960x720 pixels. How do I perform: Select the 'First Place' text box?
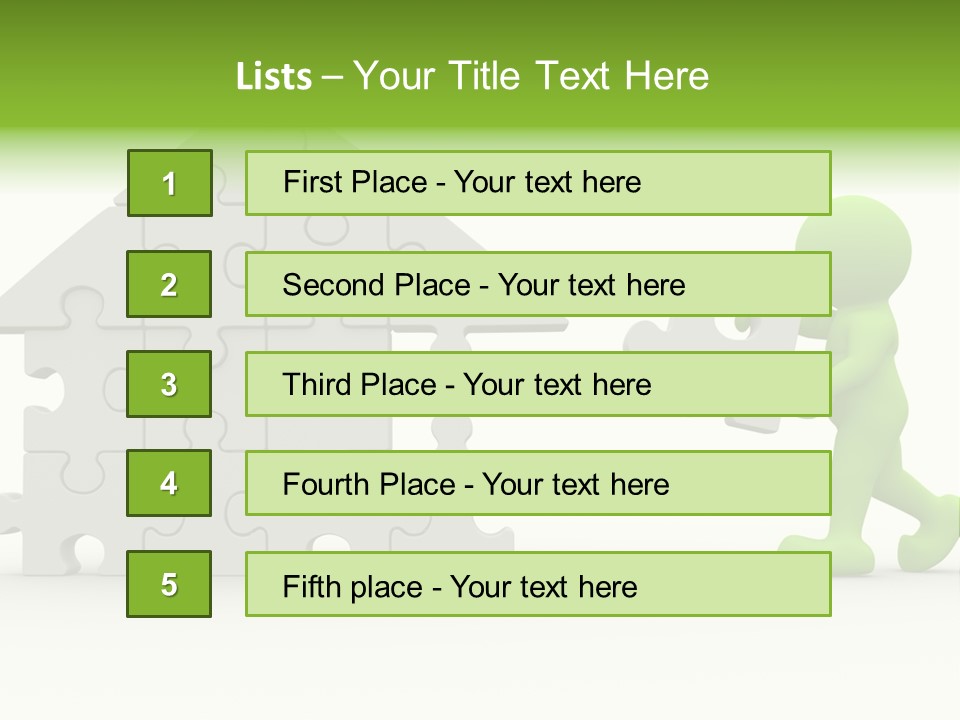(x=538, y=183)
